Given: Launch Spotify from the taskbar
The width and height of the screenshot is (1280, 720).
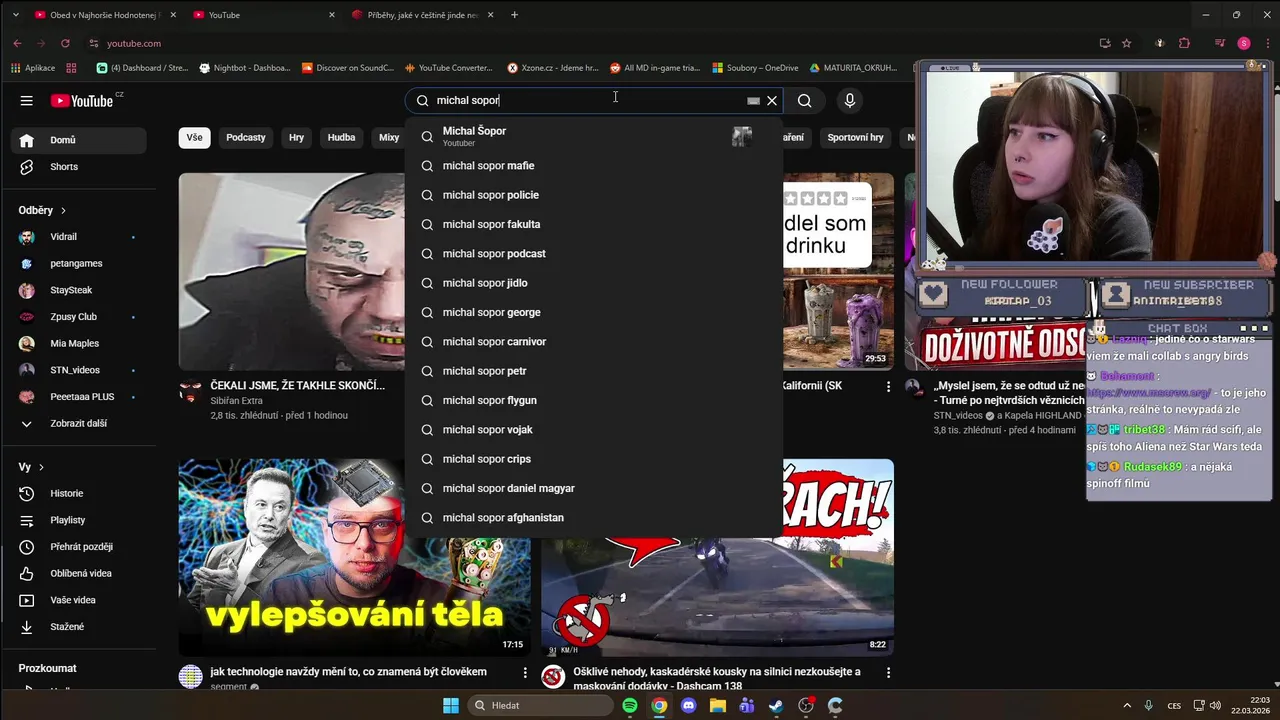Looking at the screenshot, I should point(630,705).
